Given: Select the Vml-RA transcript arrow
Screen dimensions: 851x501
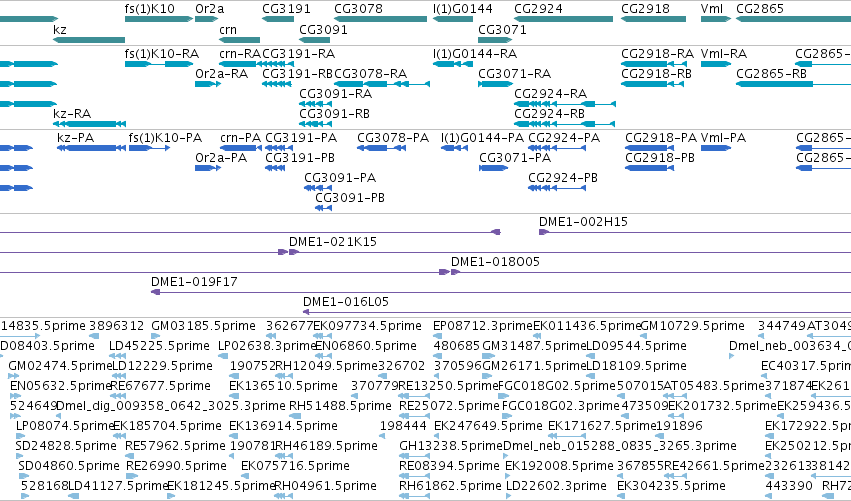Looking at the screenshot, I should (716, 64).
